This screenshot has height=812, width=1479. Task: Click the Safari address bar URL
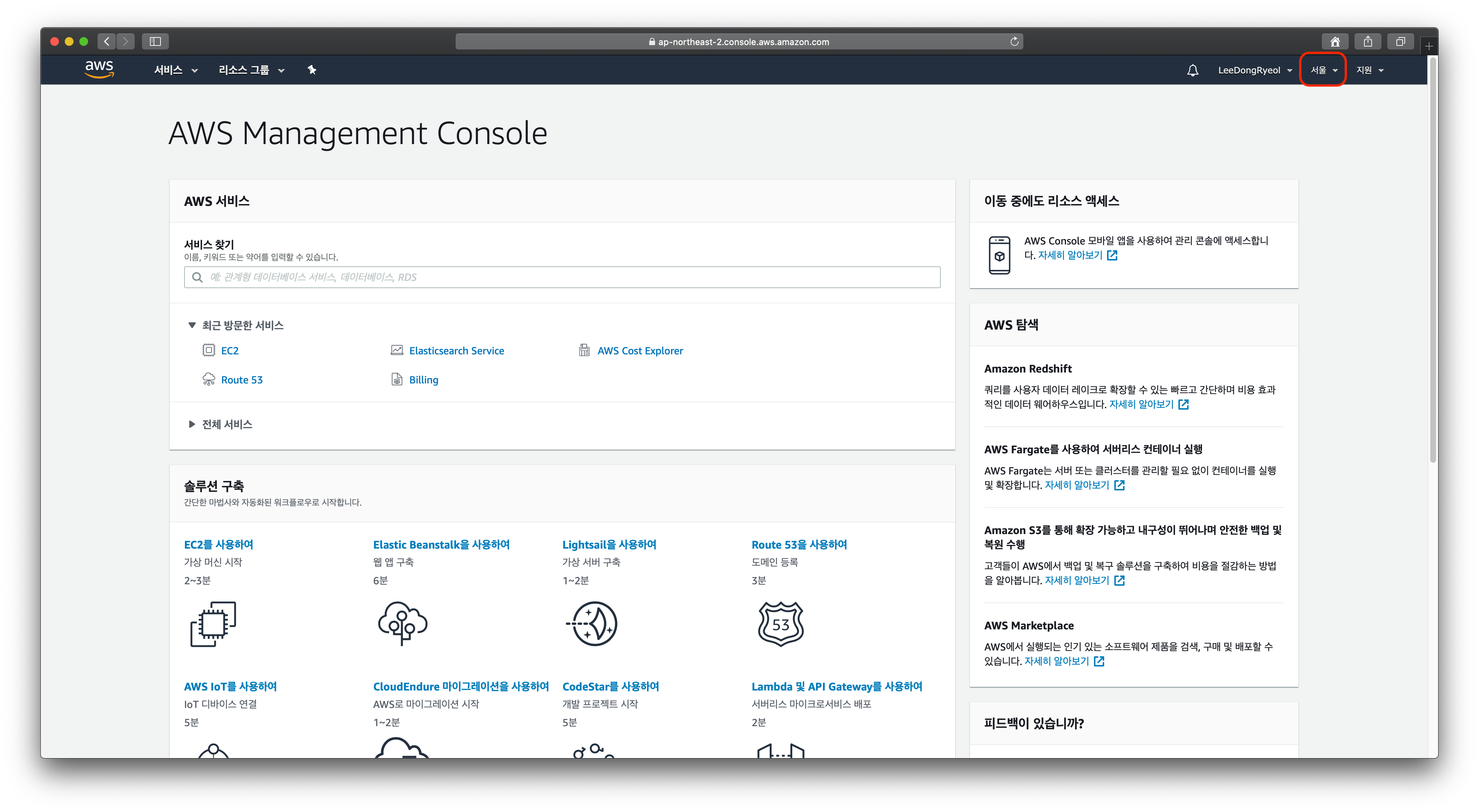pyautogui.click(x=739, y=41)
